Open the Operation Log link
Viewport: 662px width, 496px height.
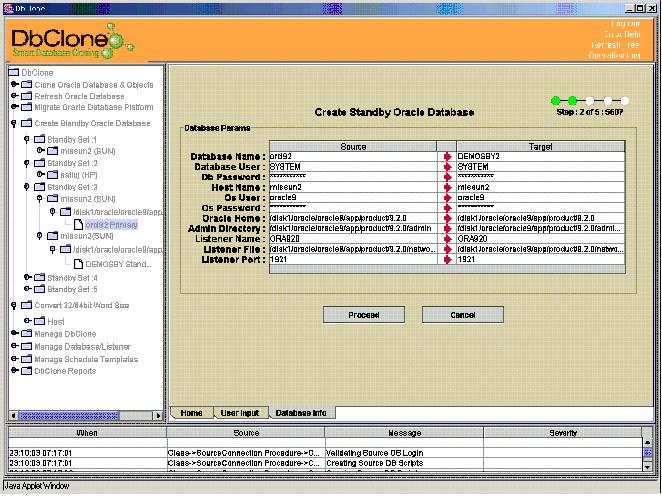point(614,56)
